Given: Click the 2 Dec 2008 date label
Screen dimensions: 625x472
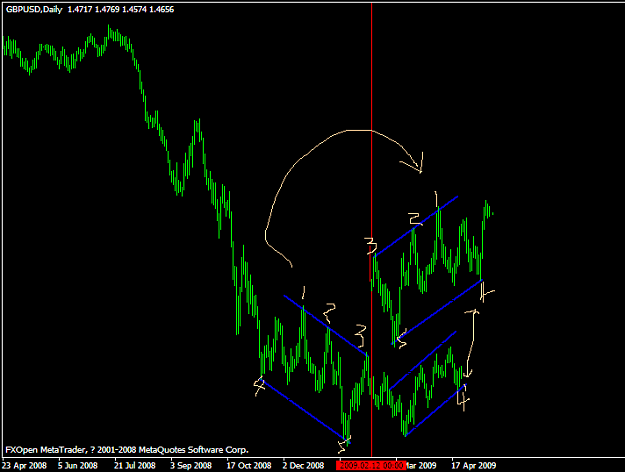Looking at the screenshot, I should [303, 465].
